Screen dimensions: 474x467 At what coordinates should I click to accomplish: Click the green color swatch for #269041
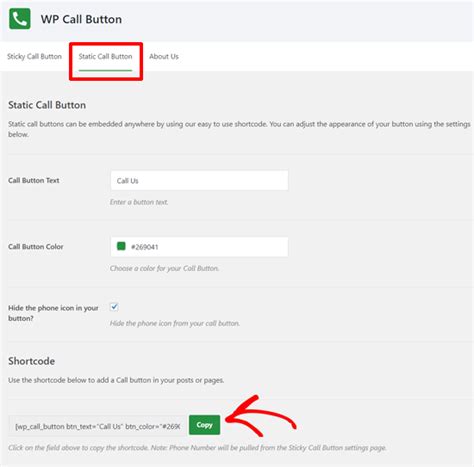click(x=121, y=246)
